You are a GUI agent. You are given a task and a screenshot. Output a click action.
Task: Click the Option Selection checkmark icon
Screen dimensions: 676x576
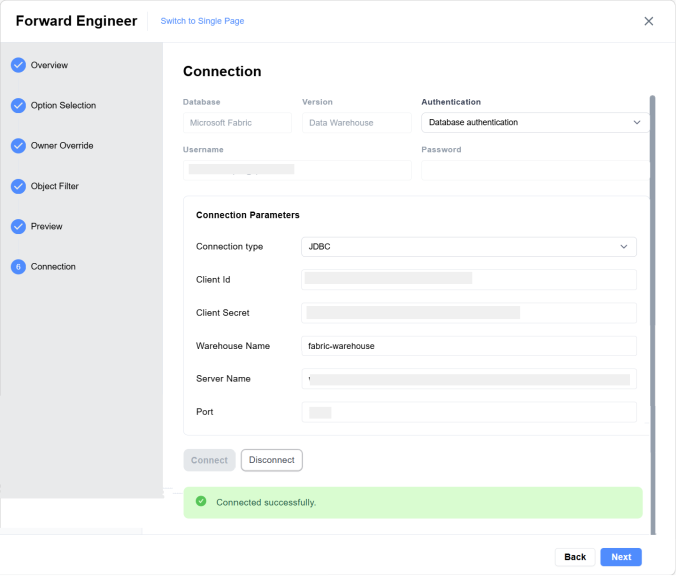point(18,106)
